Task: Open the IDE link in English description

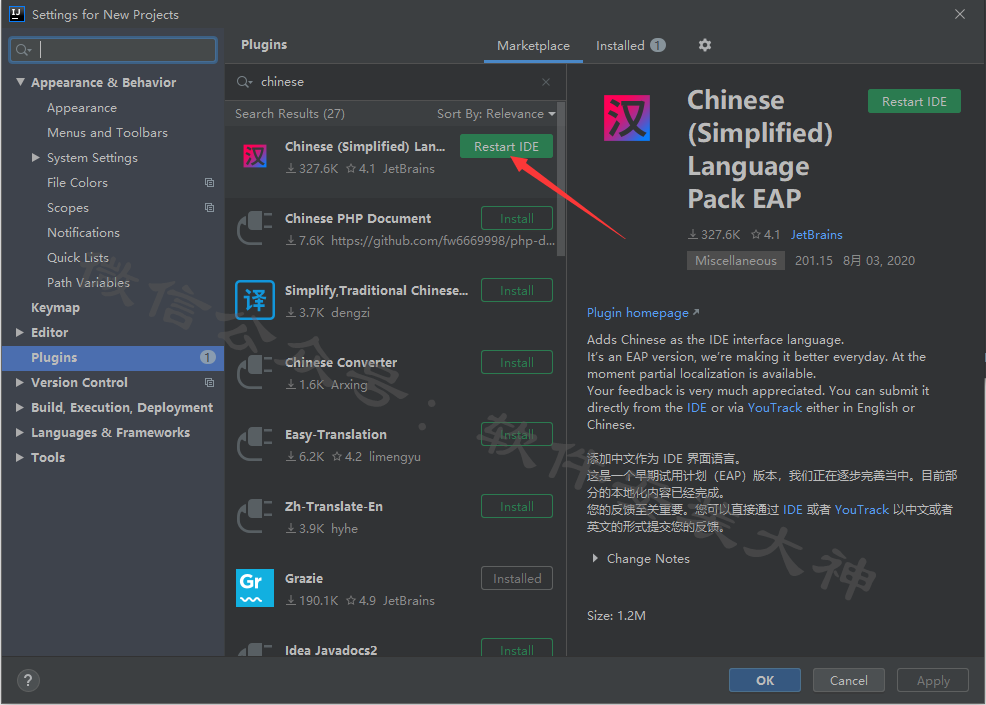Action: coord(697,408)
